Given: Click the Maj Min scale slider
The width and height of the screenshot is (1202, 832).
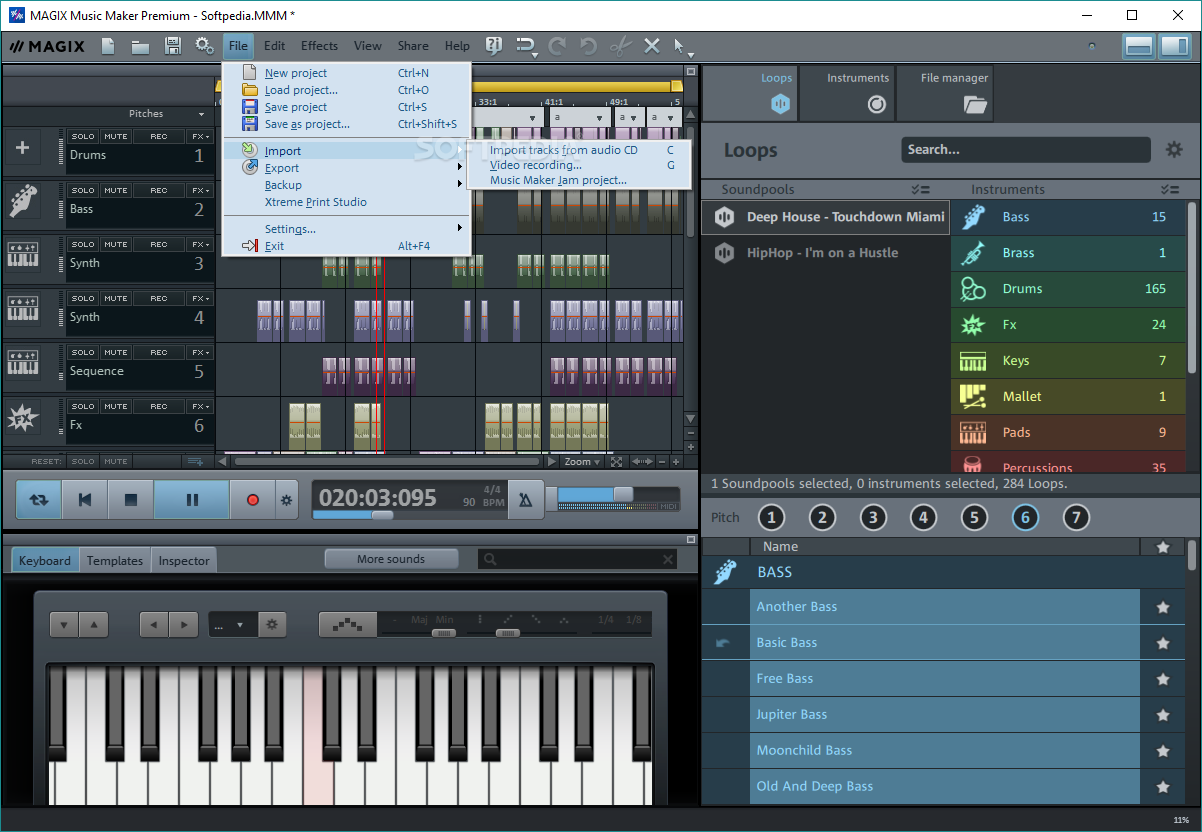Looking at the screenshot, I should pyautogui.click(x=442, y=633).
